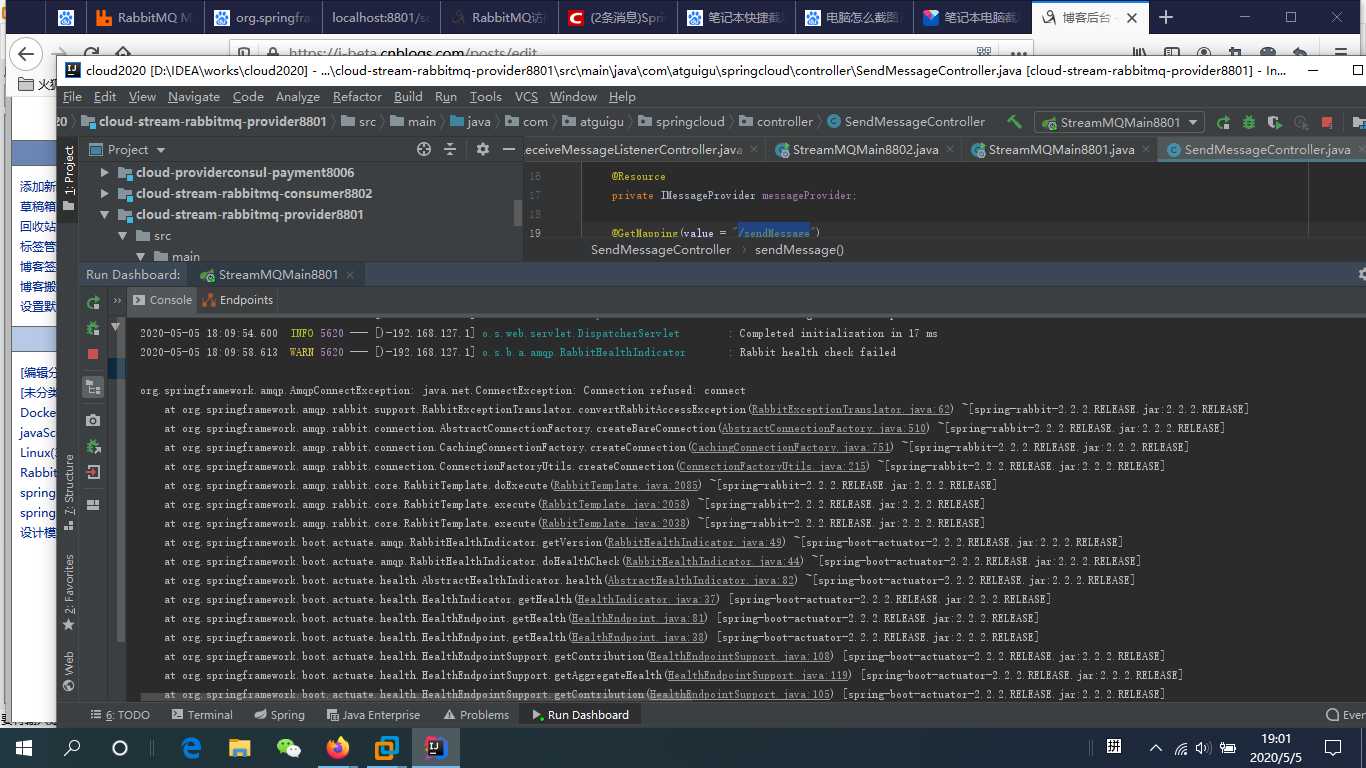The image size is (1366, 768).
Task: Open HealthIndicator.java:37 stack link
Action: click(647, 599)
